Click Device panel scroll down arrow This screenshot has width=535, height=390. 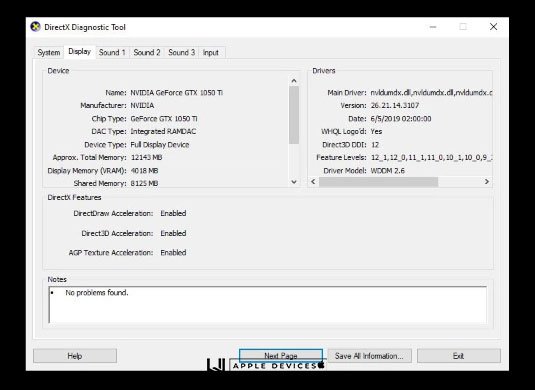click(294, 182)
